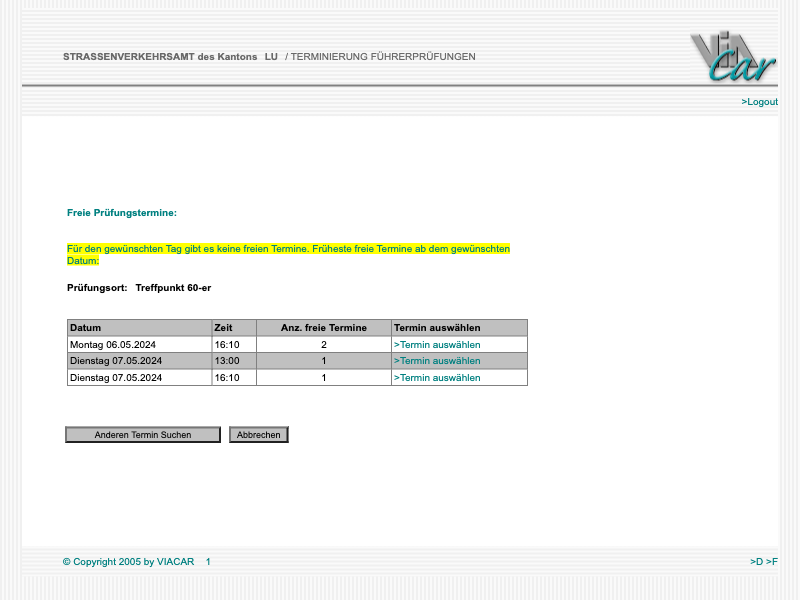Click the Freie Prüfungstermine heading

pyautogui.click(x=122, y=213)
